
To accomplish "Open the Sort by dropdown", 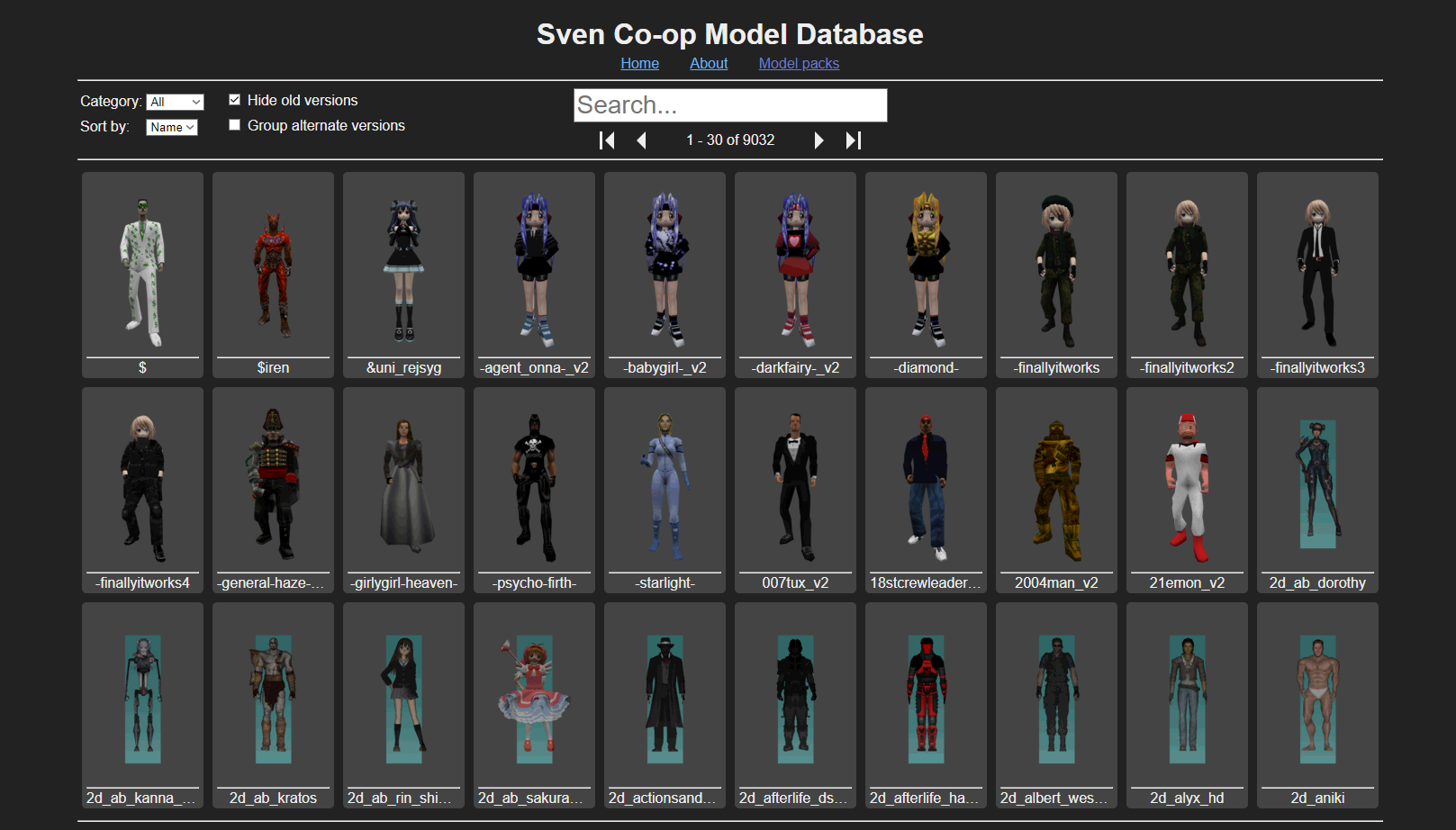I will (172, 127).
